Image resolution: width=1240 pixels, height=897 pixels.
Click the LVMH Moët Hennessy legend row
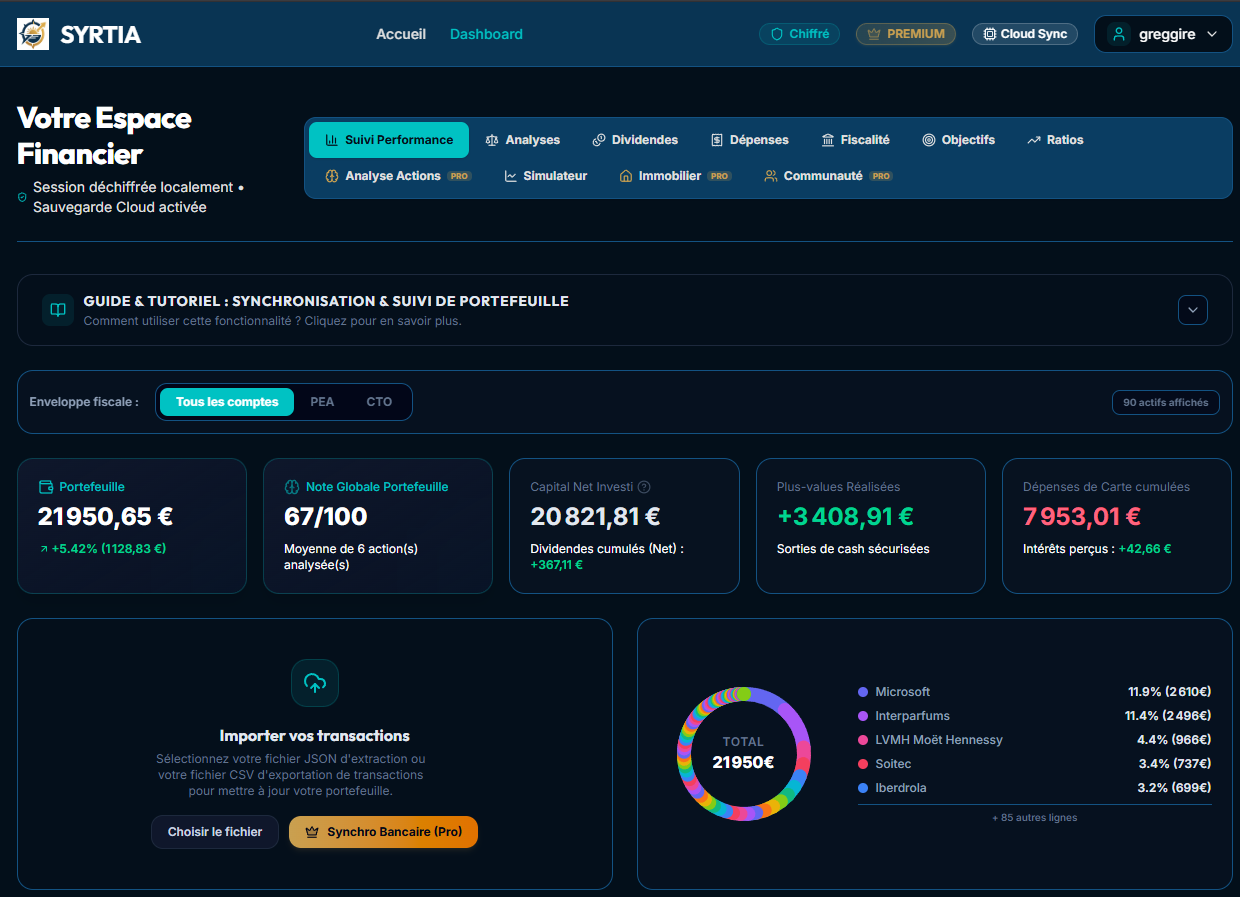coord(1034,740)
